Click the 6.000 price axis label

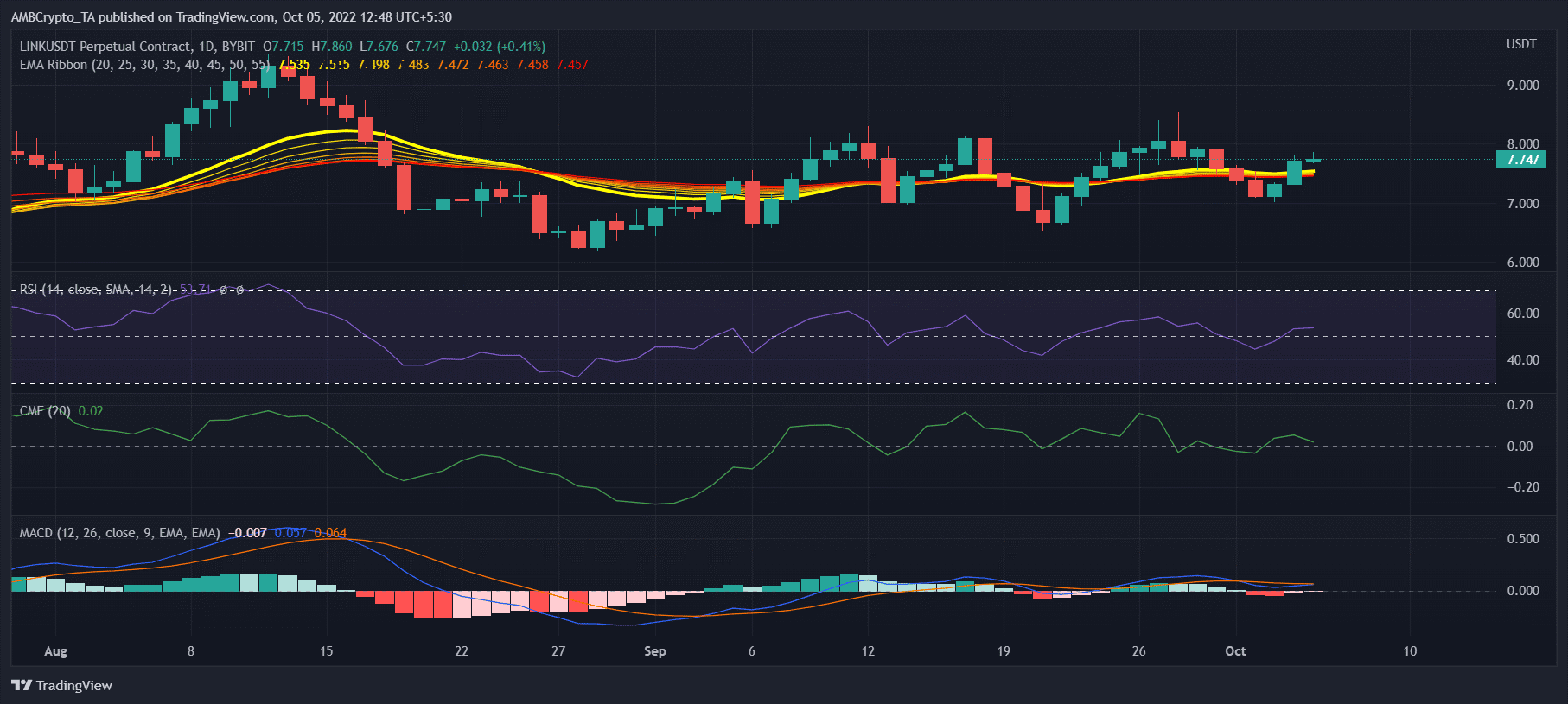1523,263
